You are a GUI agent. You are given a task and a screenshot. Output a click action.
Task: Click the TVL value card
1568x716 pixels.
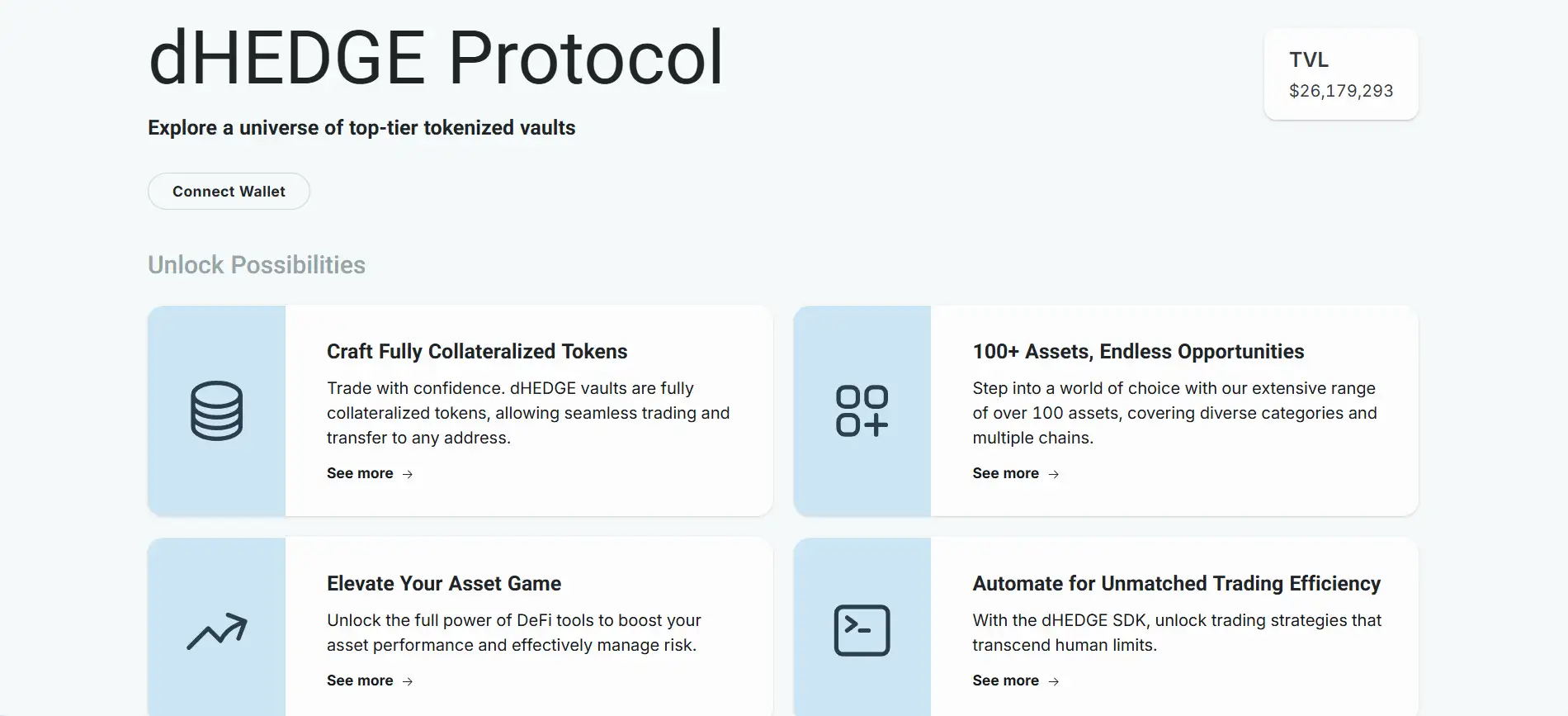[x=1340, y=75]
